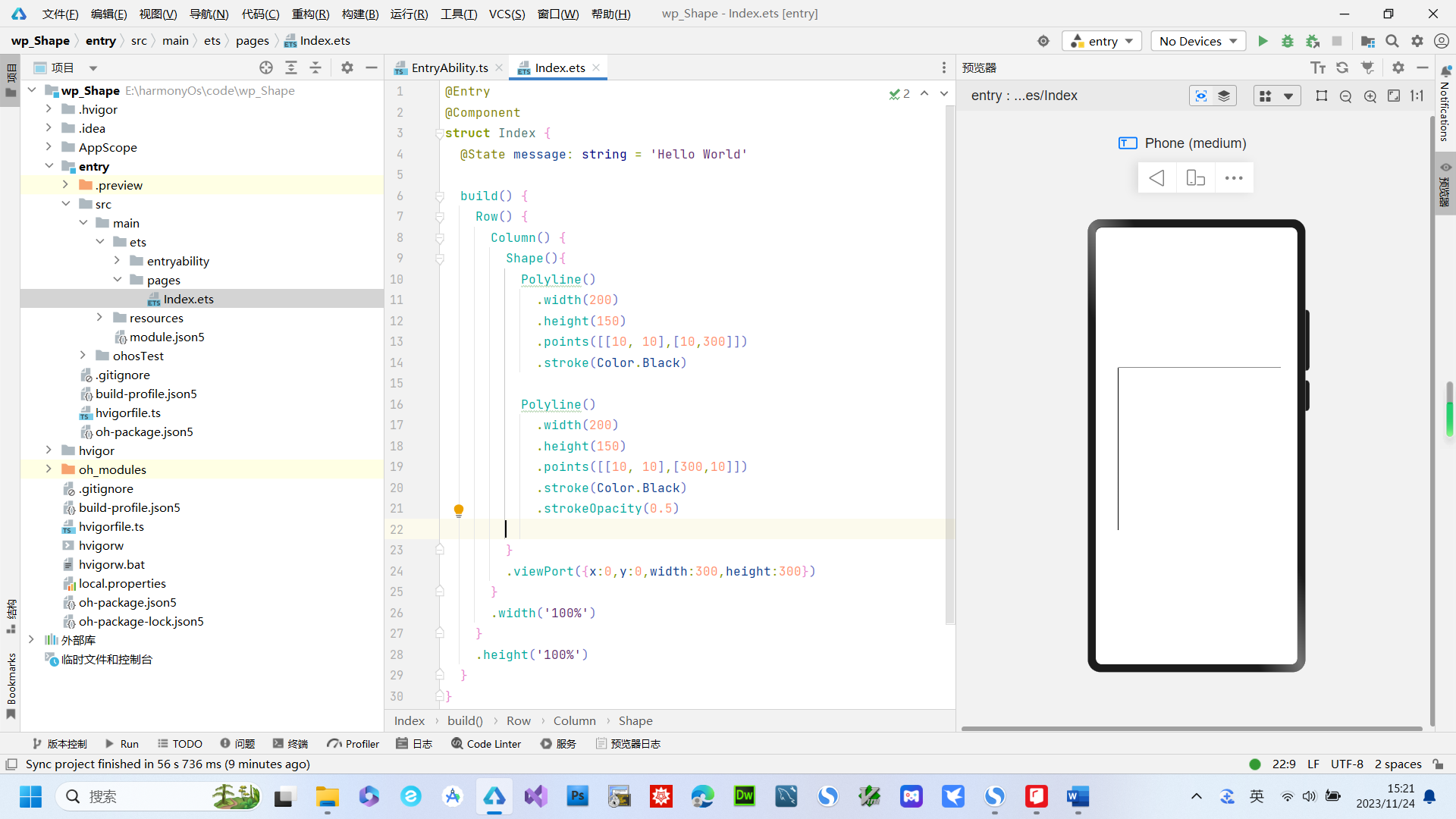Open the multi-device grid dropdown in previewer

(1277, 96)
